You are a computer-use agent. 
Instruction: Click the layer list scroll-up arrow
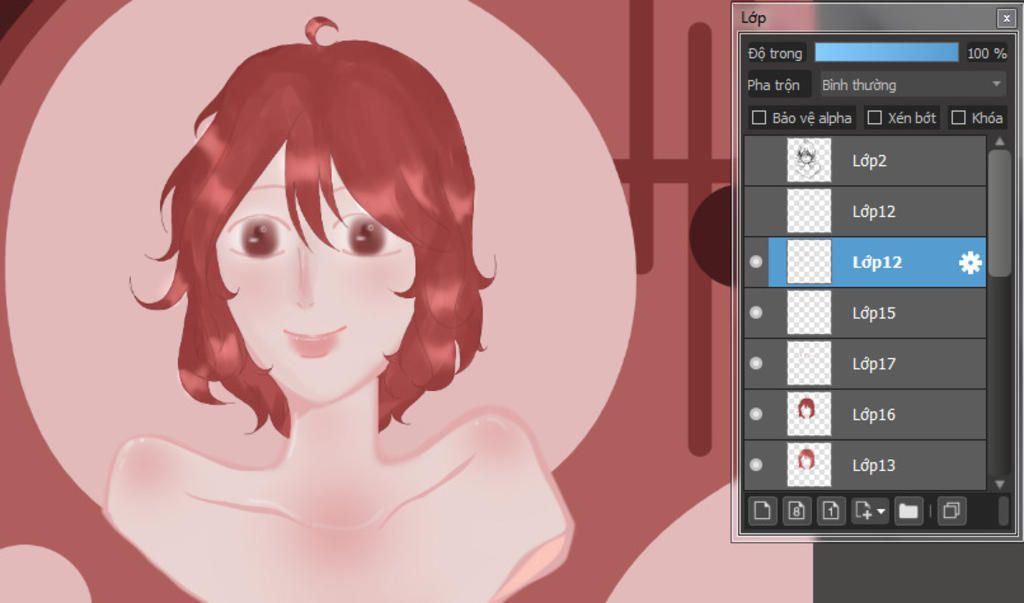point(1000,142)
